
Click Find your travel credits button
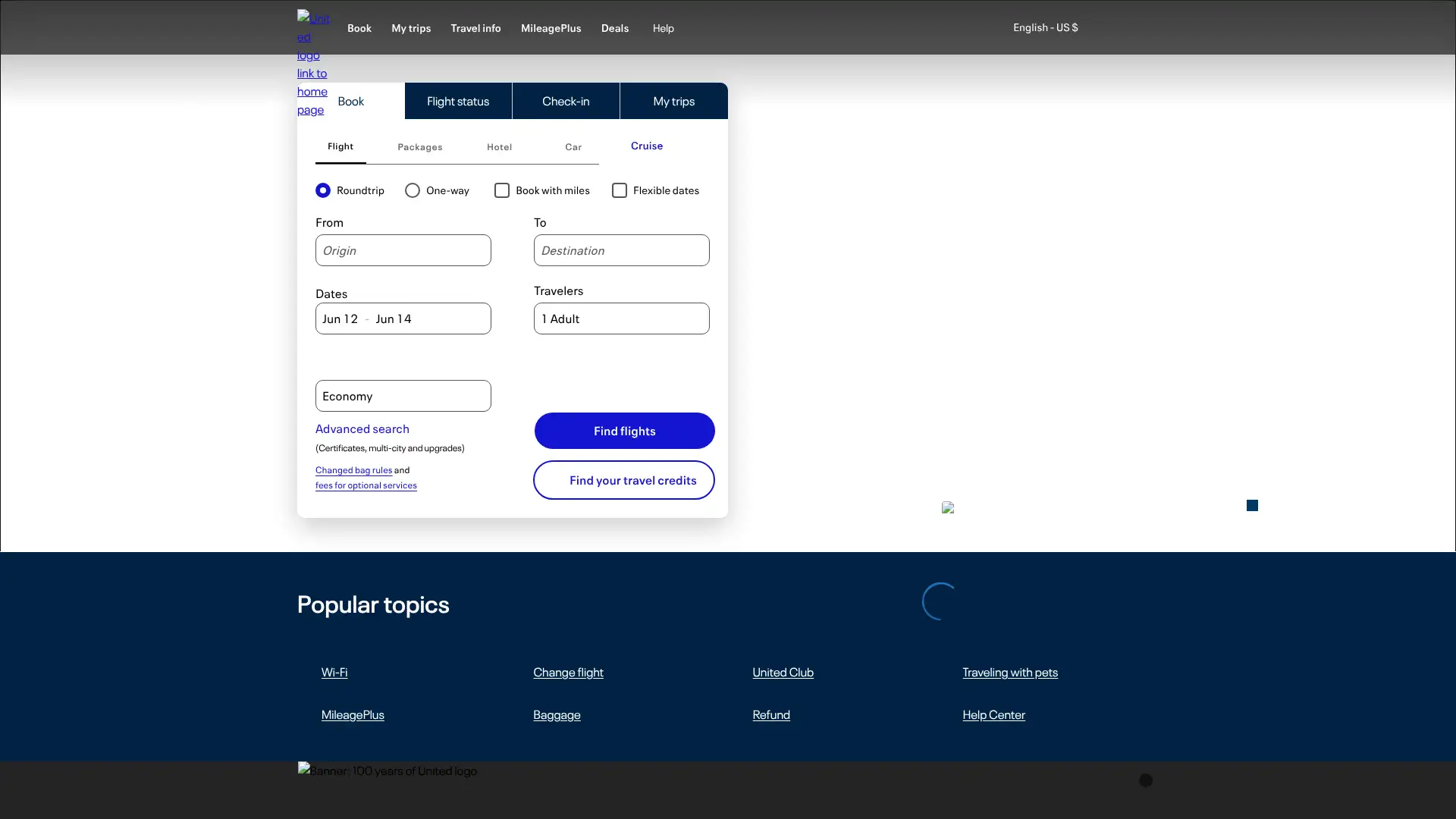(x=624, y=480)
